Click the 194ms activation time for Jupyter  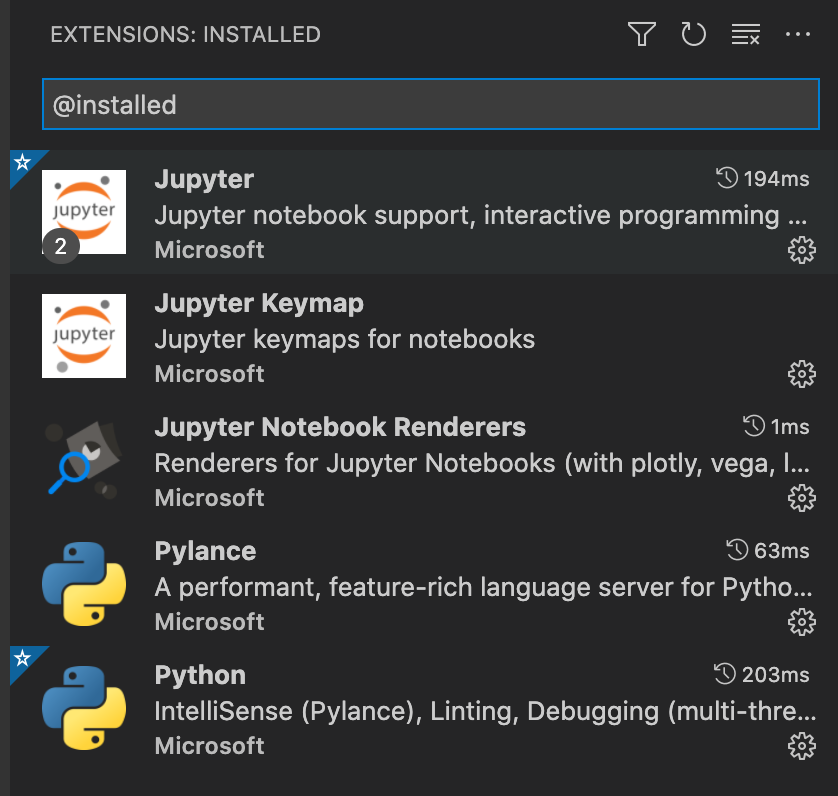tap(762, 179)
